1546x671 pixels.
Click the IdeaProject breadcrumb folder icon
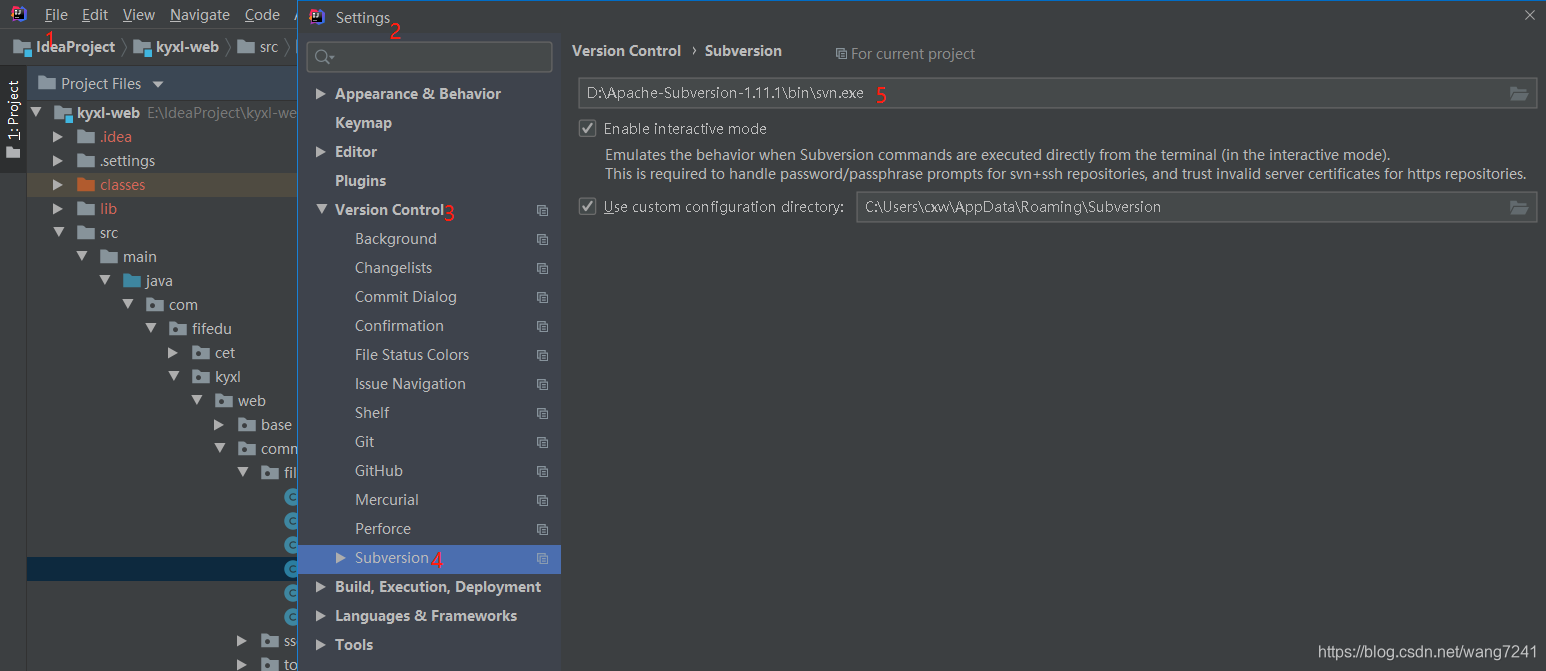pos(22,47)
